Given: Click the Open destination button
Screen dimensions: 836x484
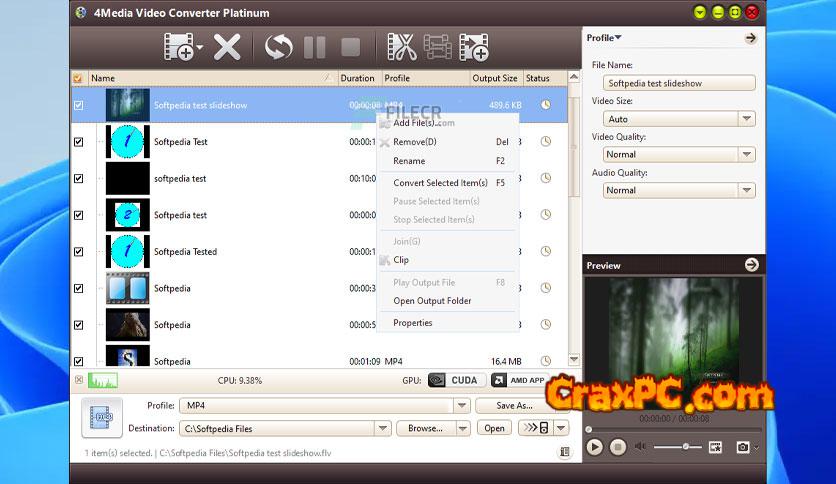Looking at the screenshot, I should (494, 428).
